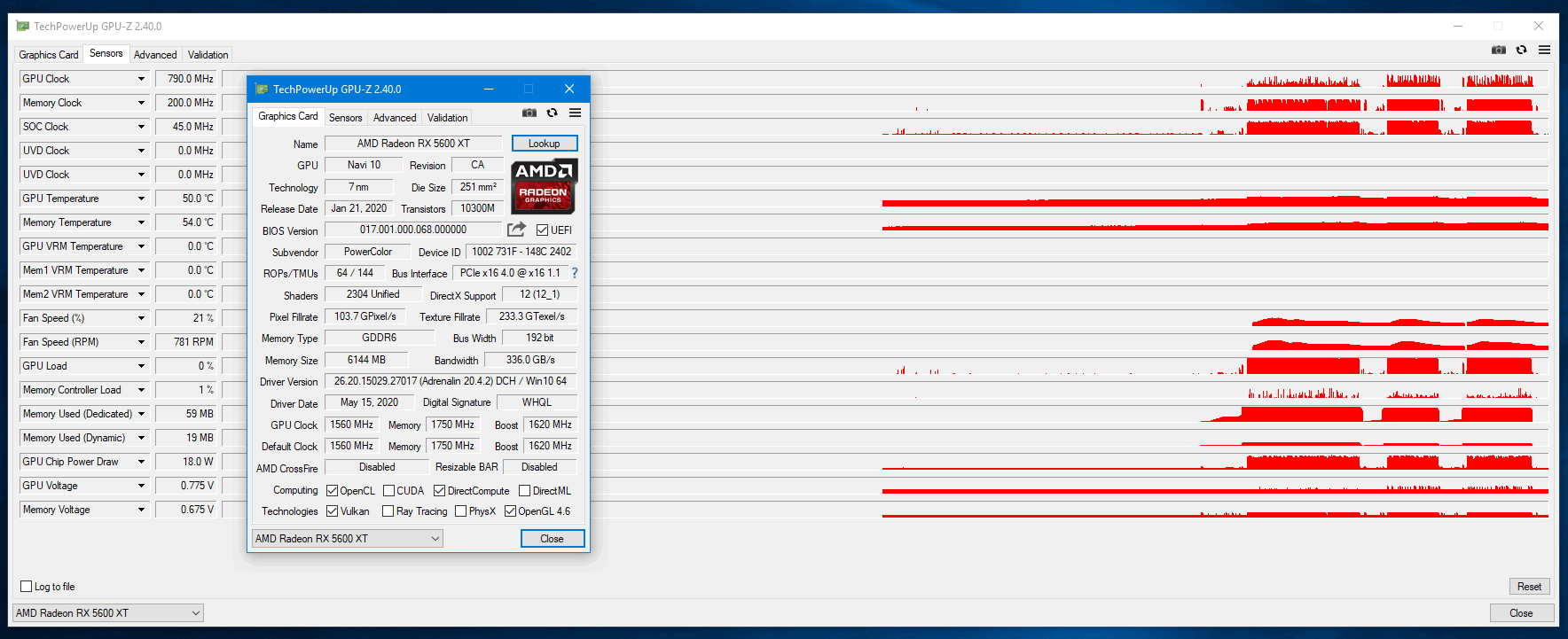Click the Reset button

tap(1530, 587)
